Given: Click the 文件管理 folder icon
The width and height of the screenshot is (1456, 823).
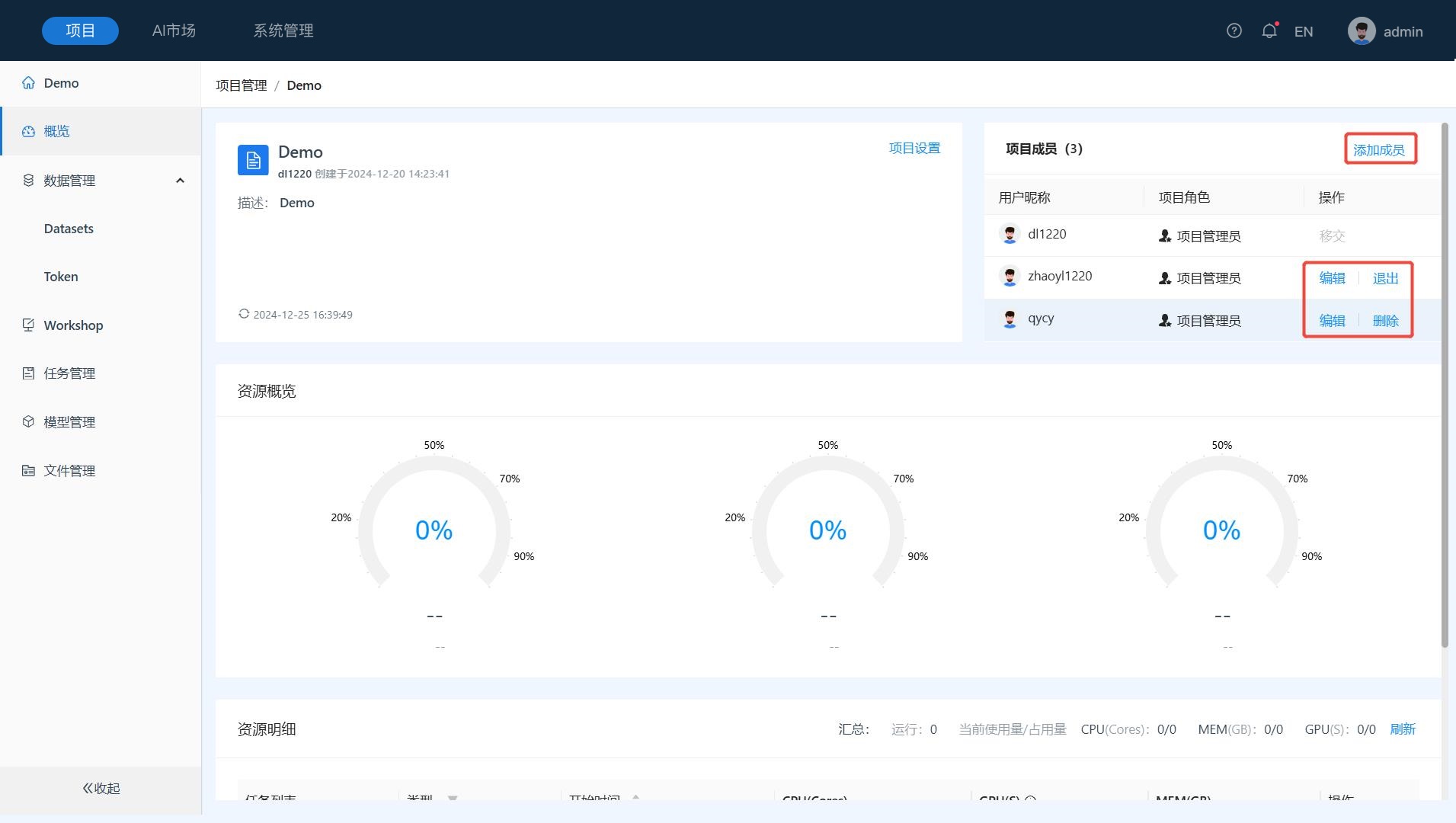Looking at the screenshot, I should point(28,470).
